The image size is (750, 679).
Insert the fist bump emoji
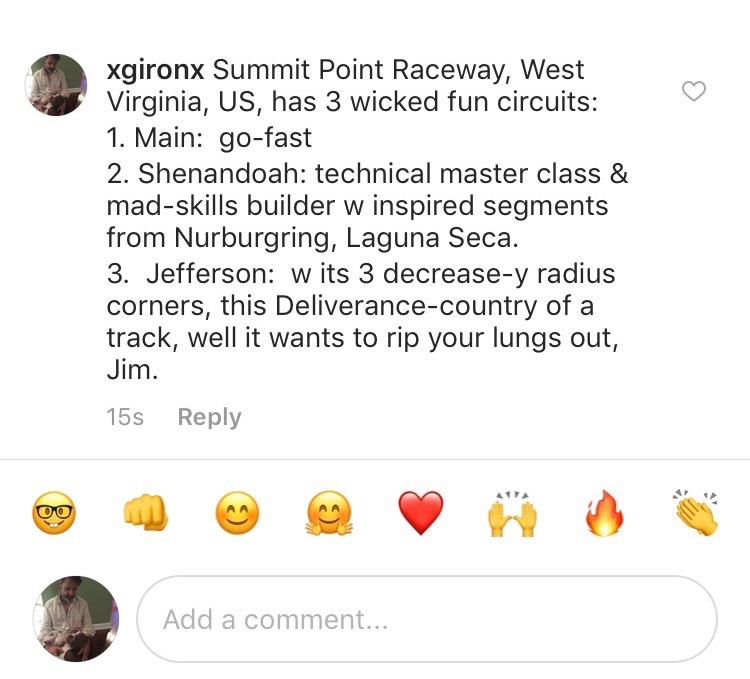tap(145, 513)
